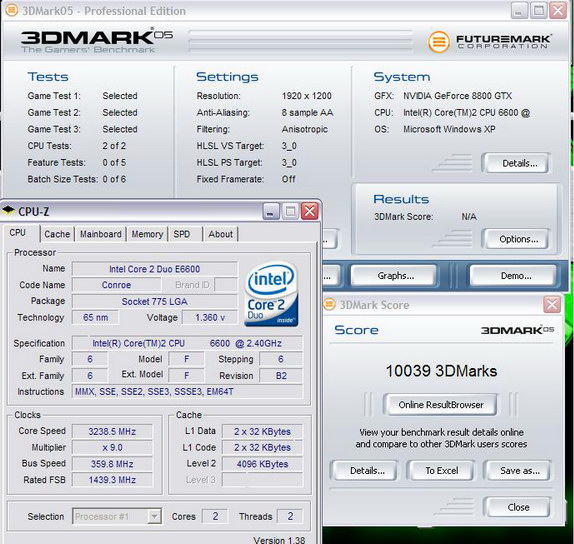
Task: Click the Close button in Score dialog
Action: [x=517, y=507]
